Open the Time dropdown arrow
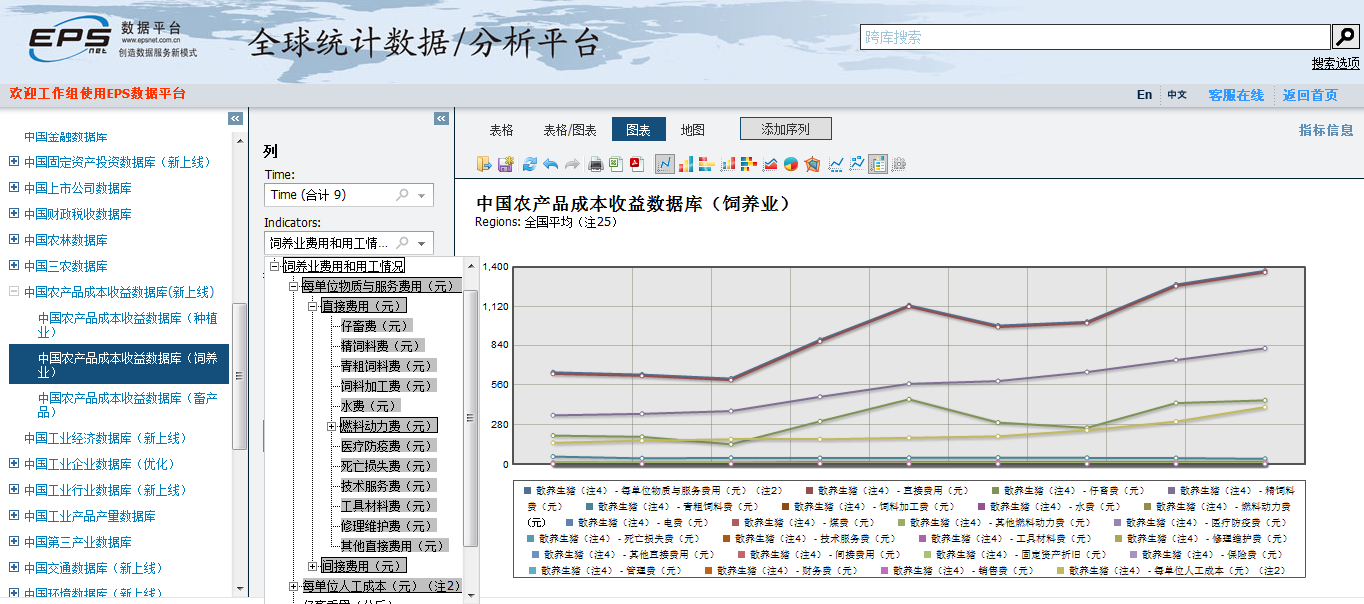This screenshot has height=604, width=1364. tap(422, 195)
